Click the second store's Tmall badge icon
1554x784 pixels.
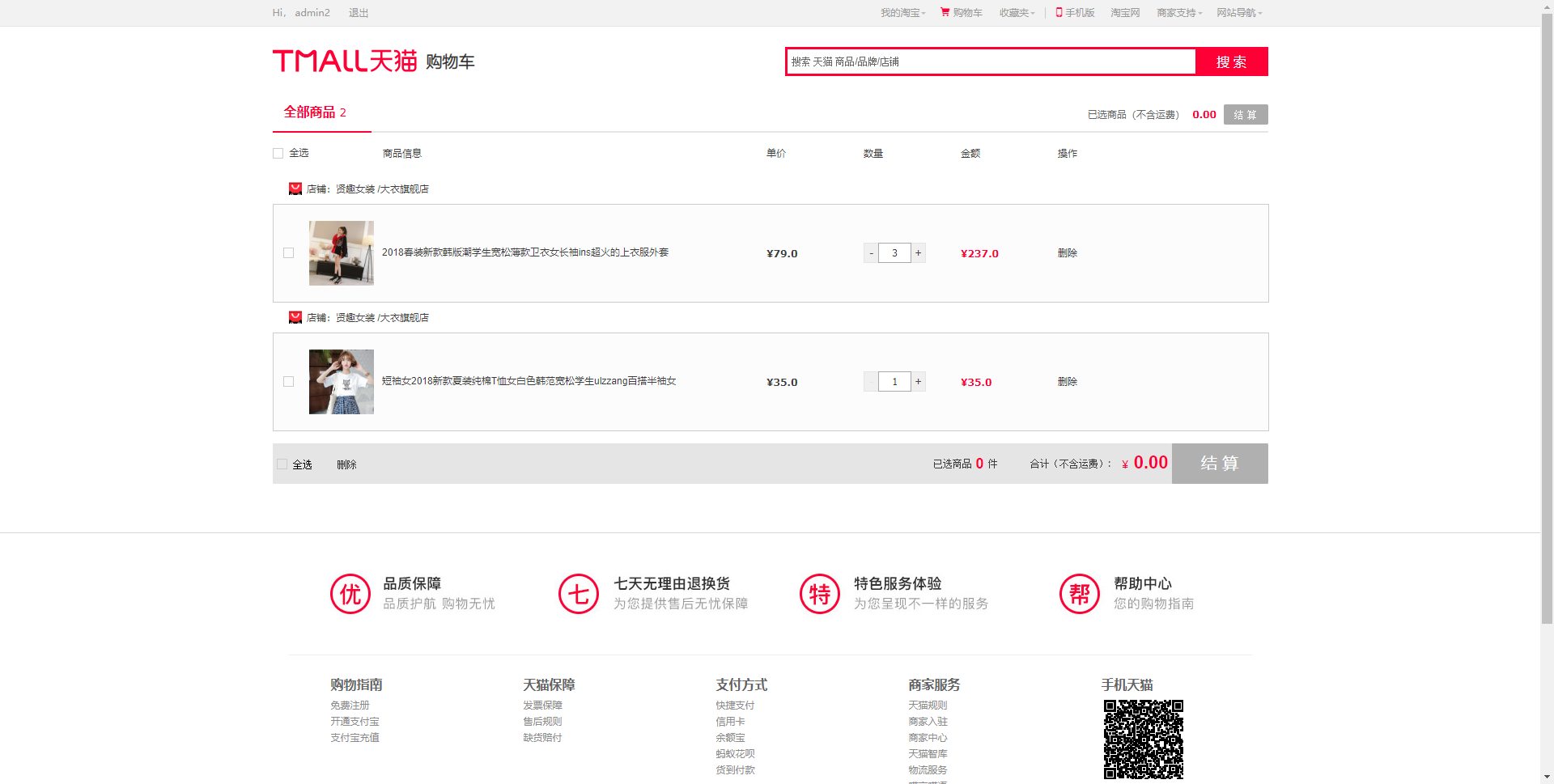(295, 317)
